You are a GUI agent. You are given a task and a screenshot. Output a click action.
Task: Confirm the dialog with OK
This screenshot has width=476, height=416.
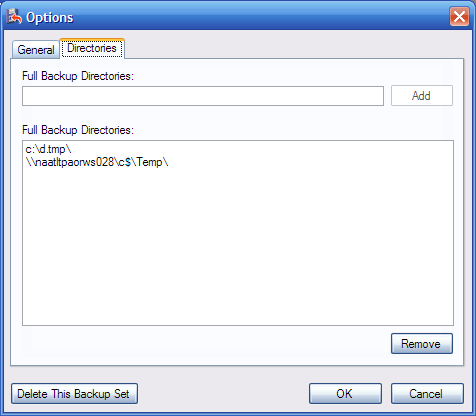pyautogui.click(x=345, y=394)
